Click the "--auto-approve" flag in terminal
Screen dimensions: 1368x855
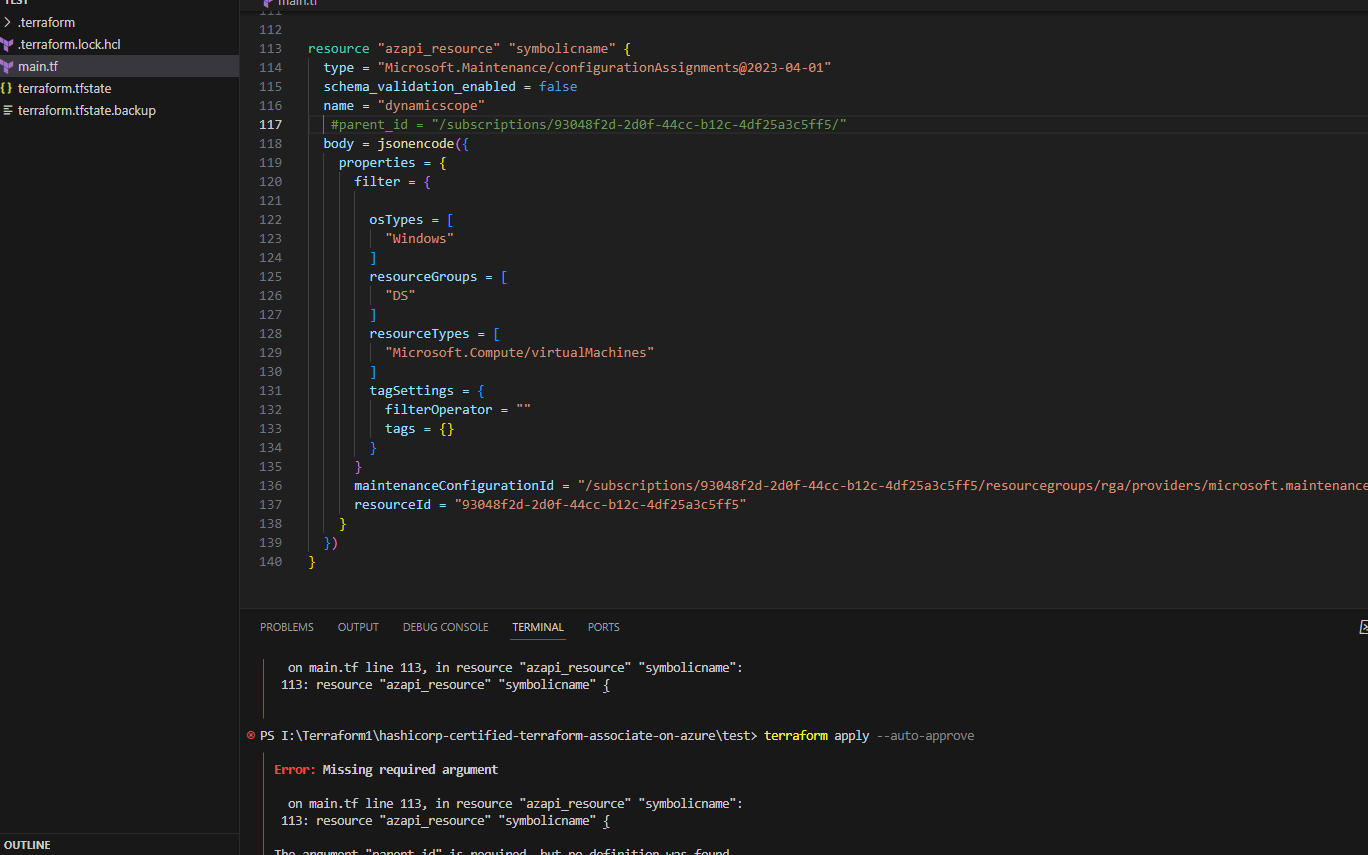pyautogui.click(x=925, y=735)
